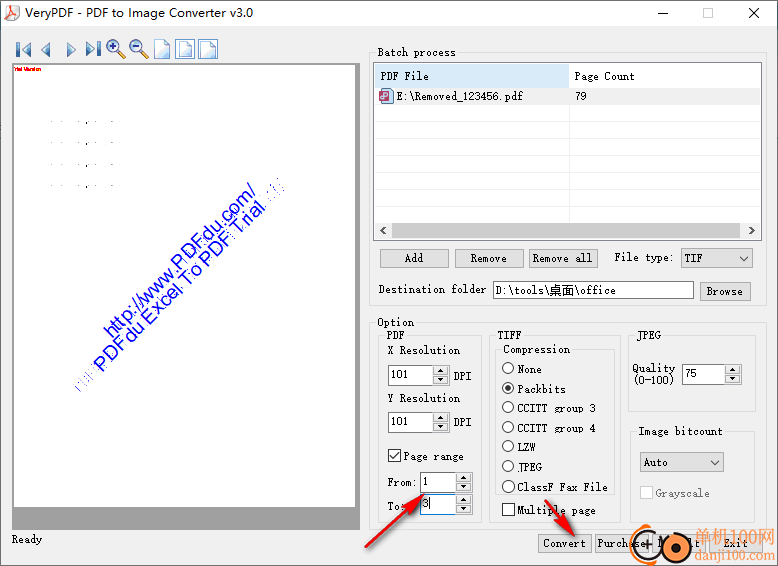778x566 pixels.
Task: Click the X Resolution input field
Action: 411,375
